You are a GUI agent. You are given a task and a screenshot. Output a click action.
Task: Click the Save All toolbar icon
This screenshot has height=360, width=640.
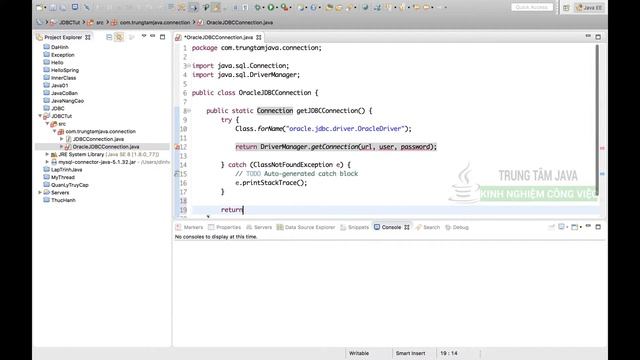click(63, 7)
